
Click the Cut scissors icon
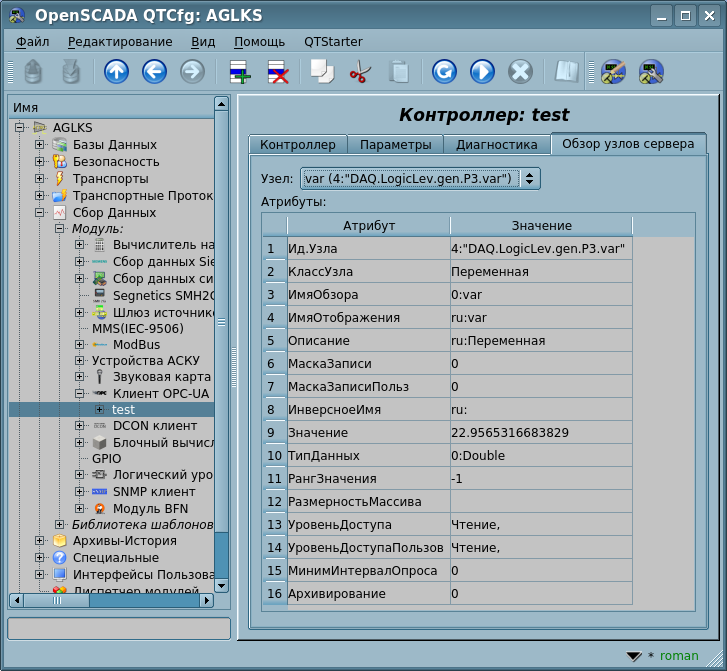tap(360, 72)
